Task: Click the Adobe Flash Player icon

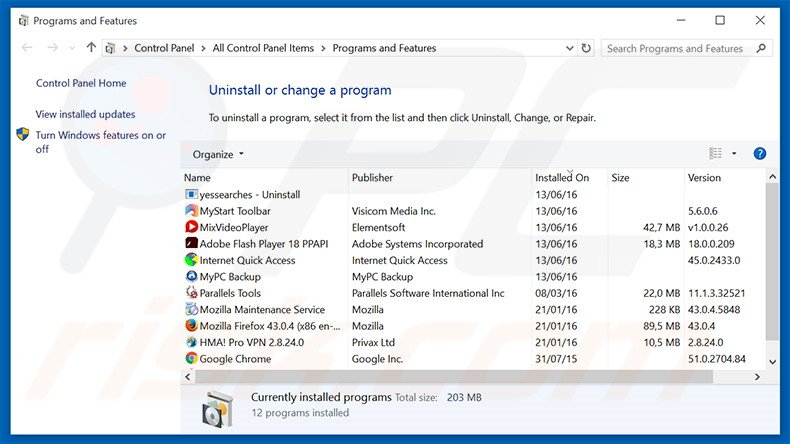Action: click(191, 243)
